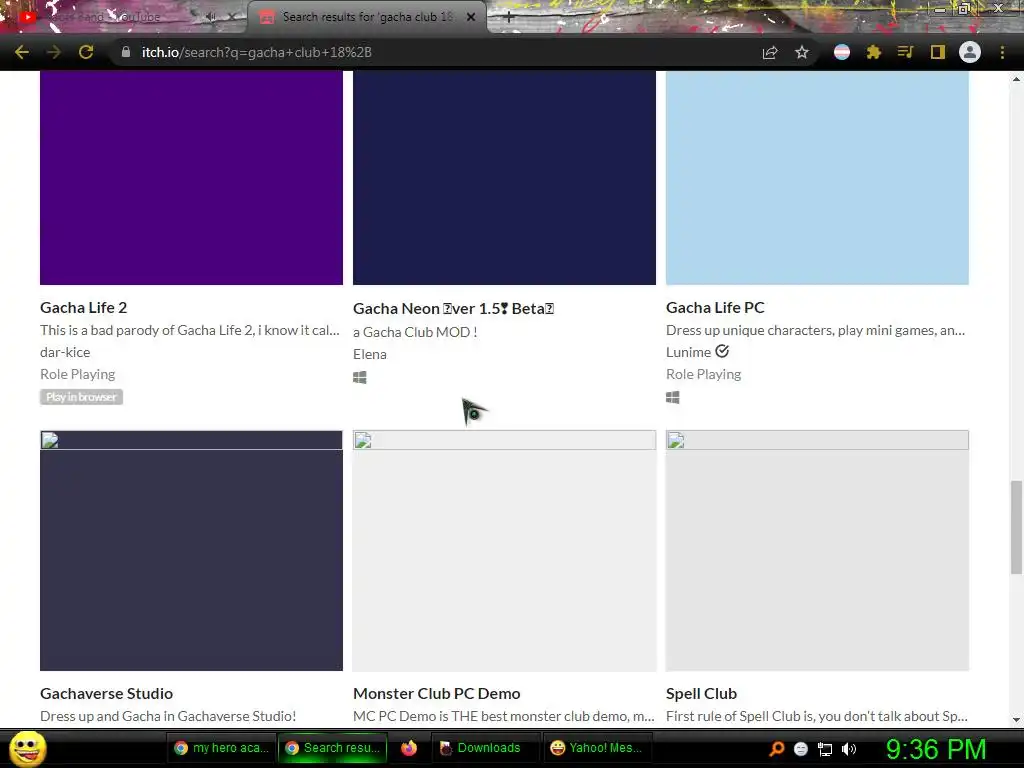Click the 'First rule of Spell Club' description
Viewport: 1024px width, 768px height.
point(817,716)
